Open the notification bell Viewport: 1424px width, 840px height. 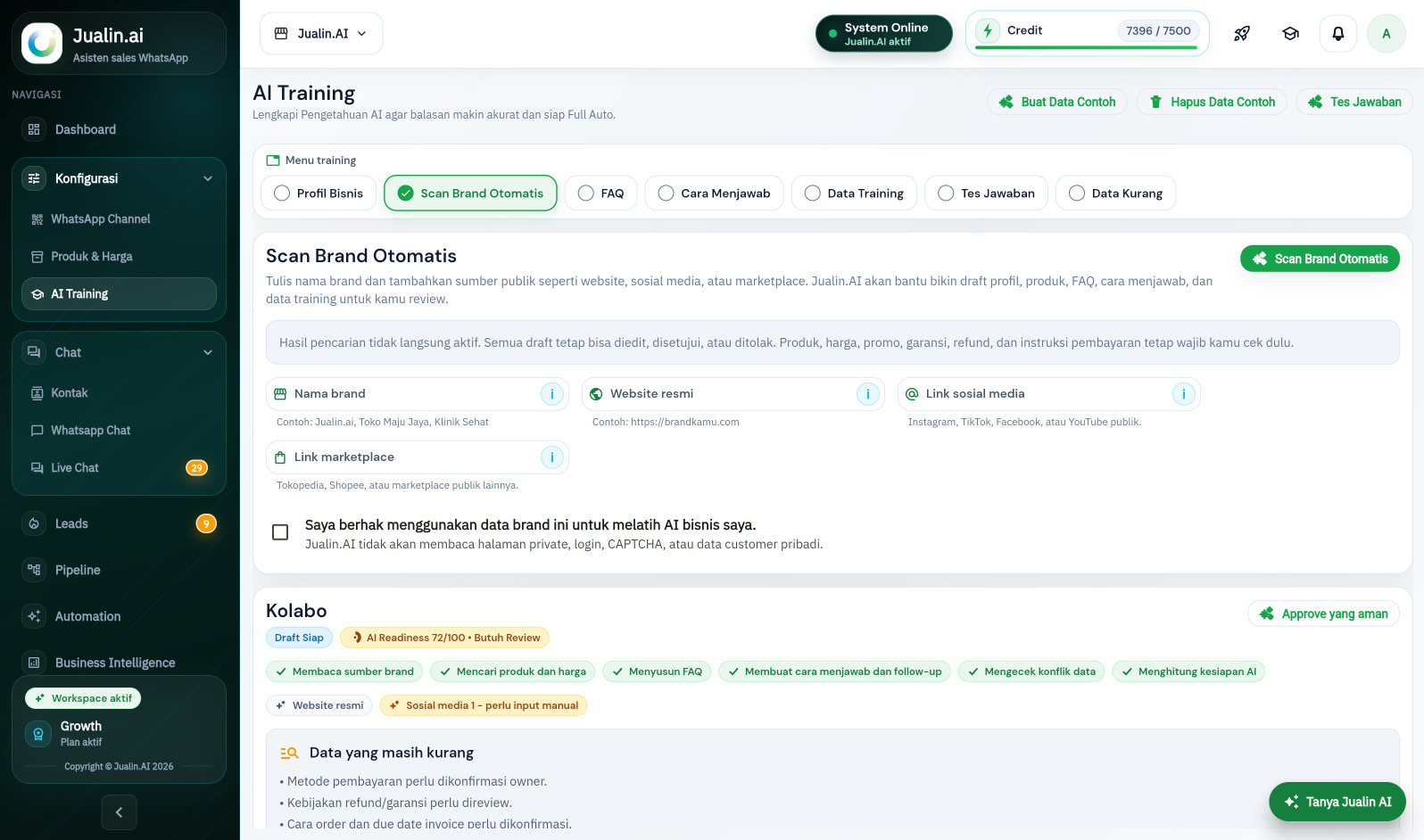click(x=1338, y=34)
